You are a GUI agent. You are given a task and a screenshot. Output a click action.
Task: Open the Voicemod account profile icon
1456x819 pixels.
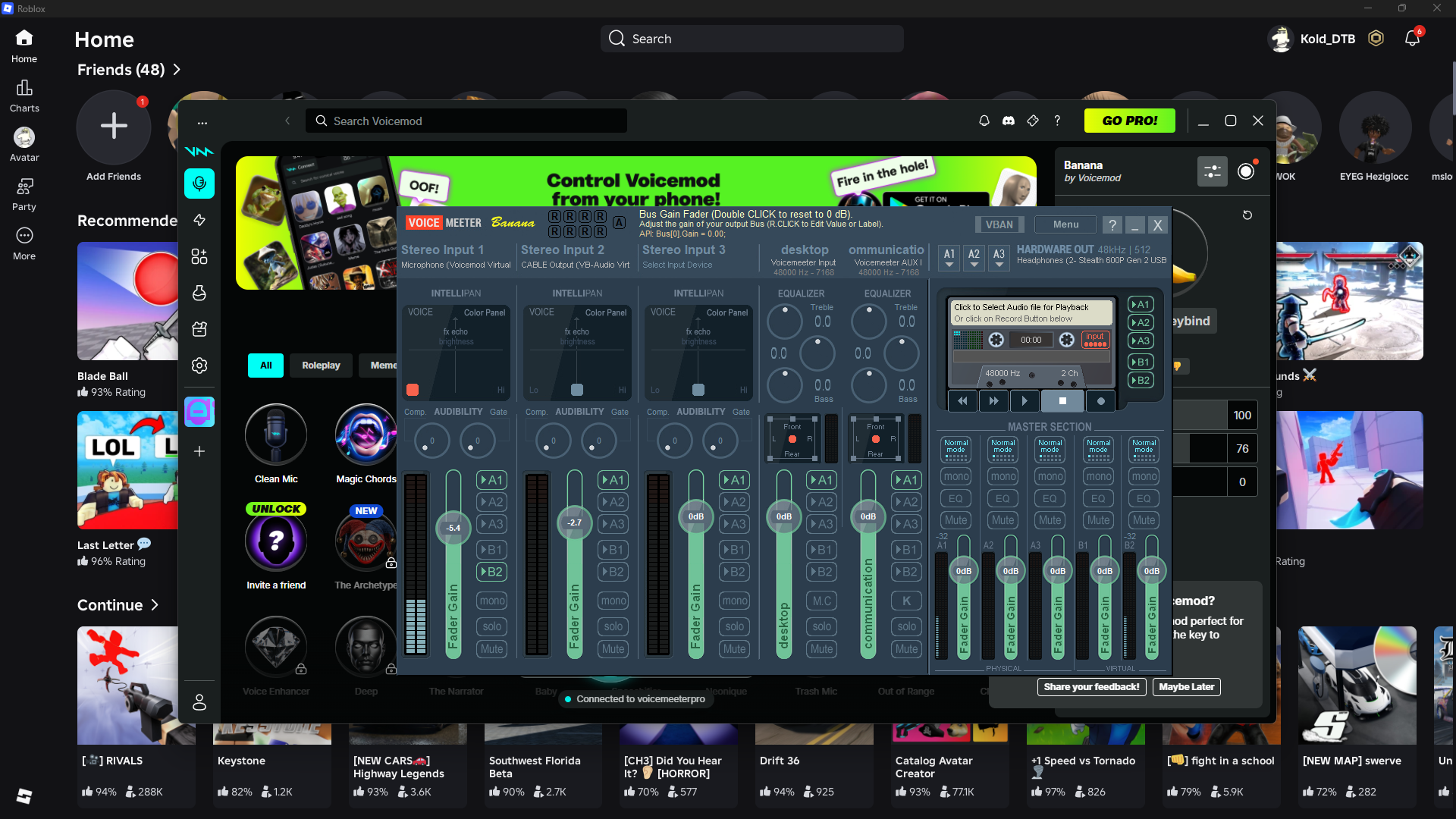click(199, 702)
